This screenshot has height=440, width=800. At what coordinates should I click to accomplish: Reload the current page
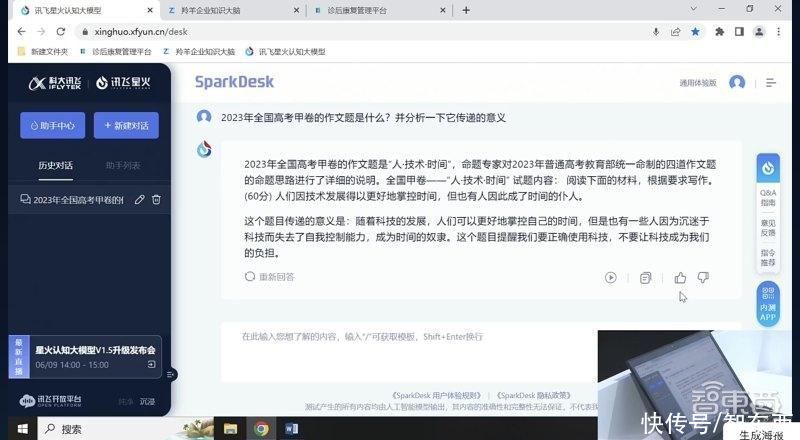(61, 32)
